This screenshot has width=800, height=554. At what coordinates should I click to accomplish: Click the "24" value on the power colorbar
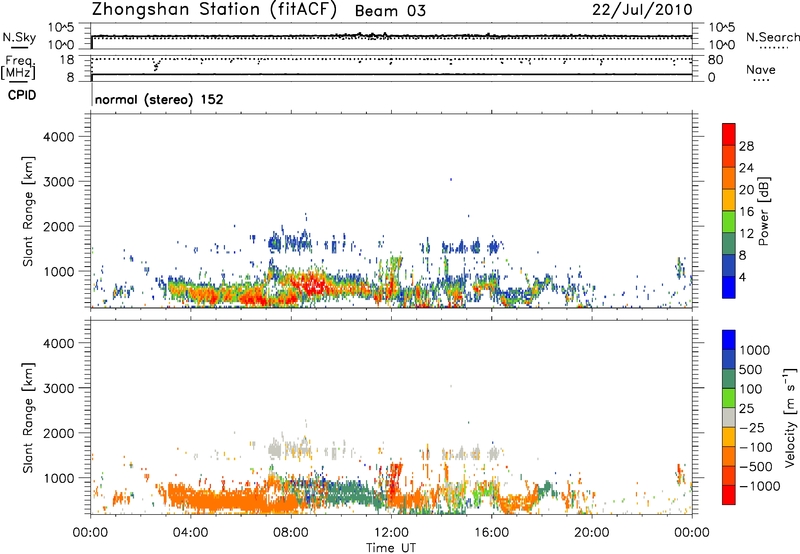(746, 168)
